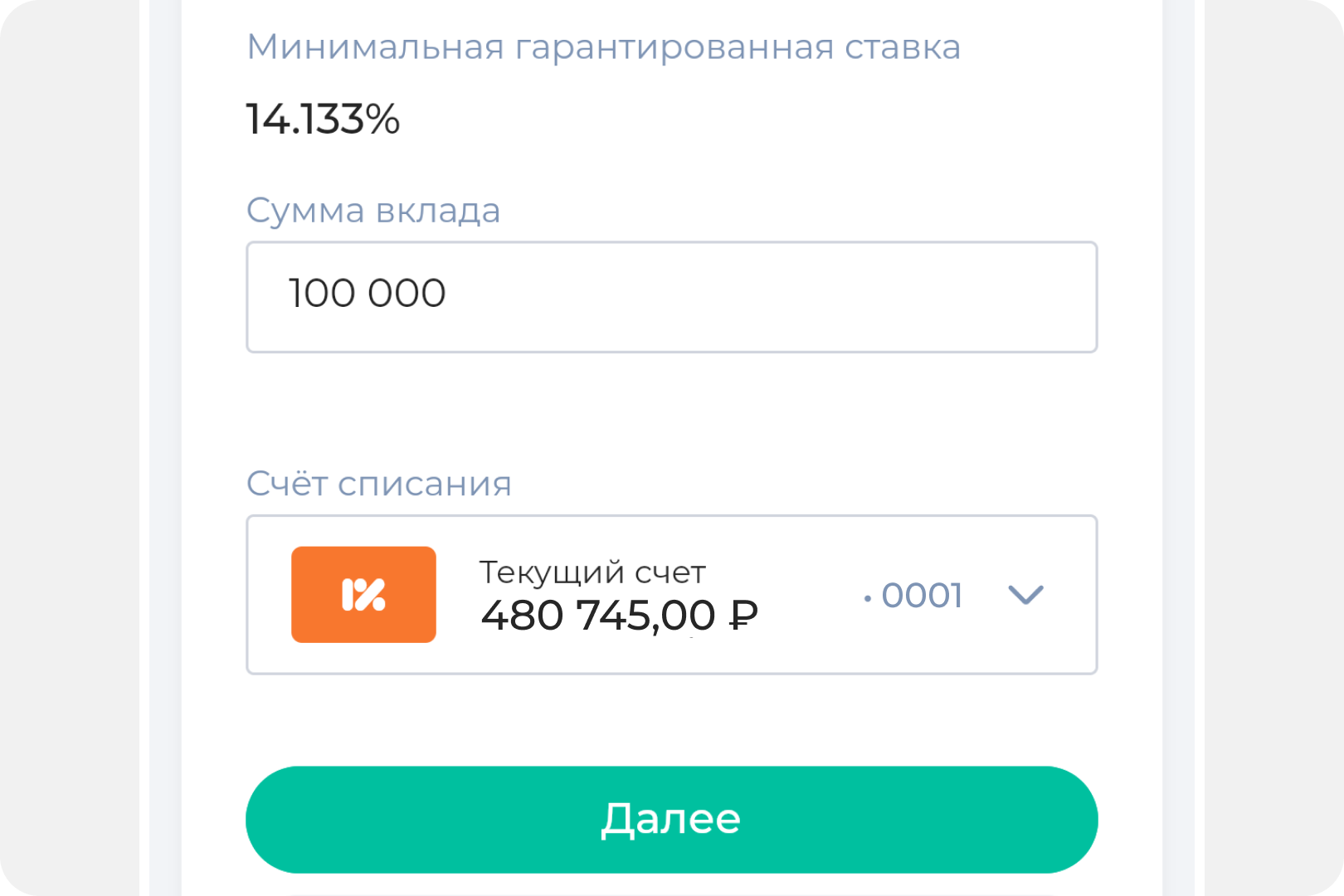Click the word Далее on green button
The image size is (1344, 896).
(670, 820)
